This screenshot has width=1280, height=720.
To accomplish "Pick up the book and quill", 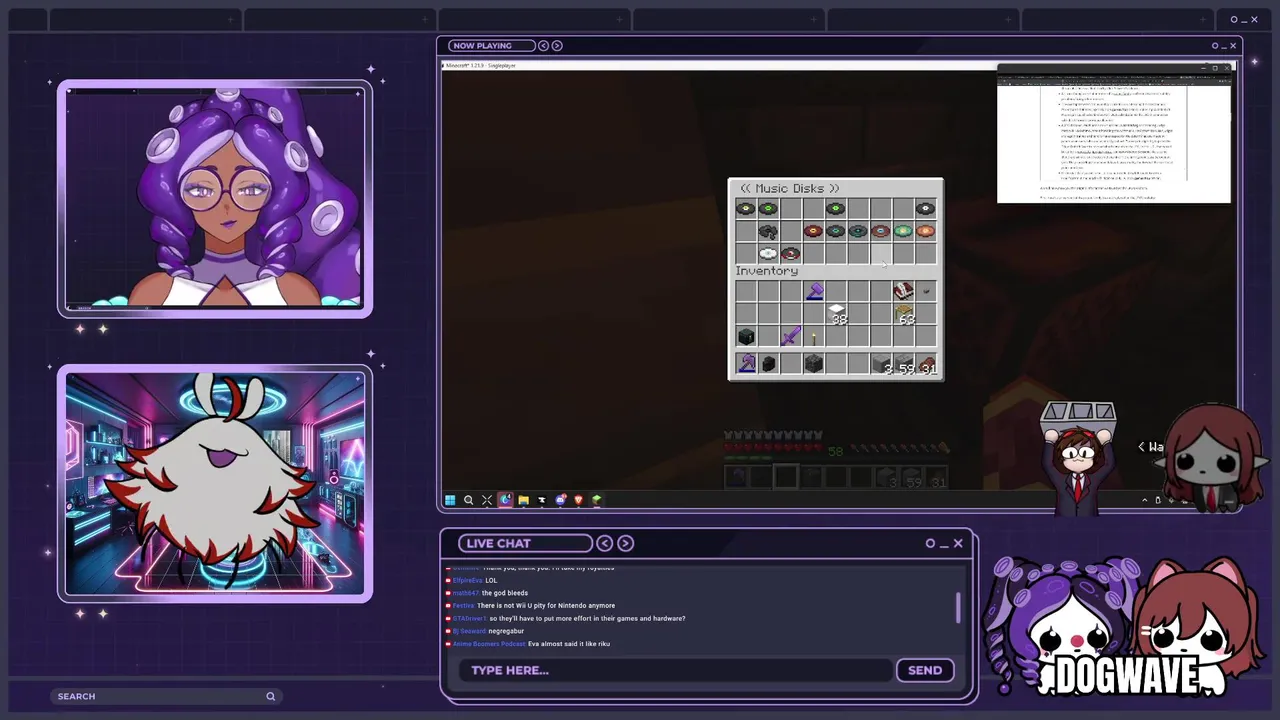I will 903,291.
